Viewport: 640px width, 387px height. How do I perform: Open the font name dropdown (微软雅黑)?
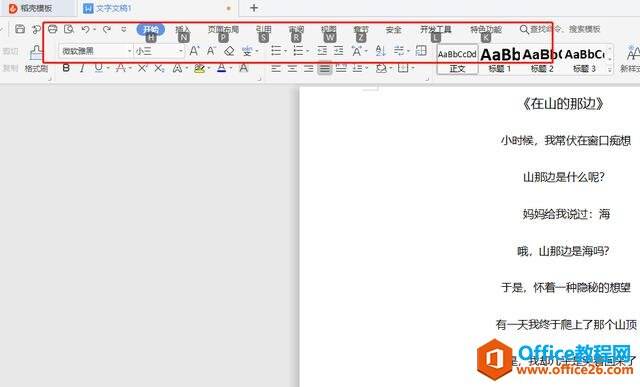tap(130, 51)
